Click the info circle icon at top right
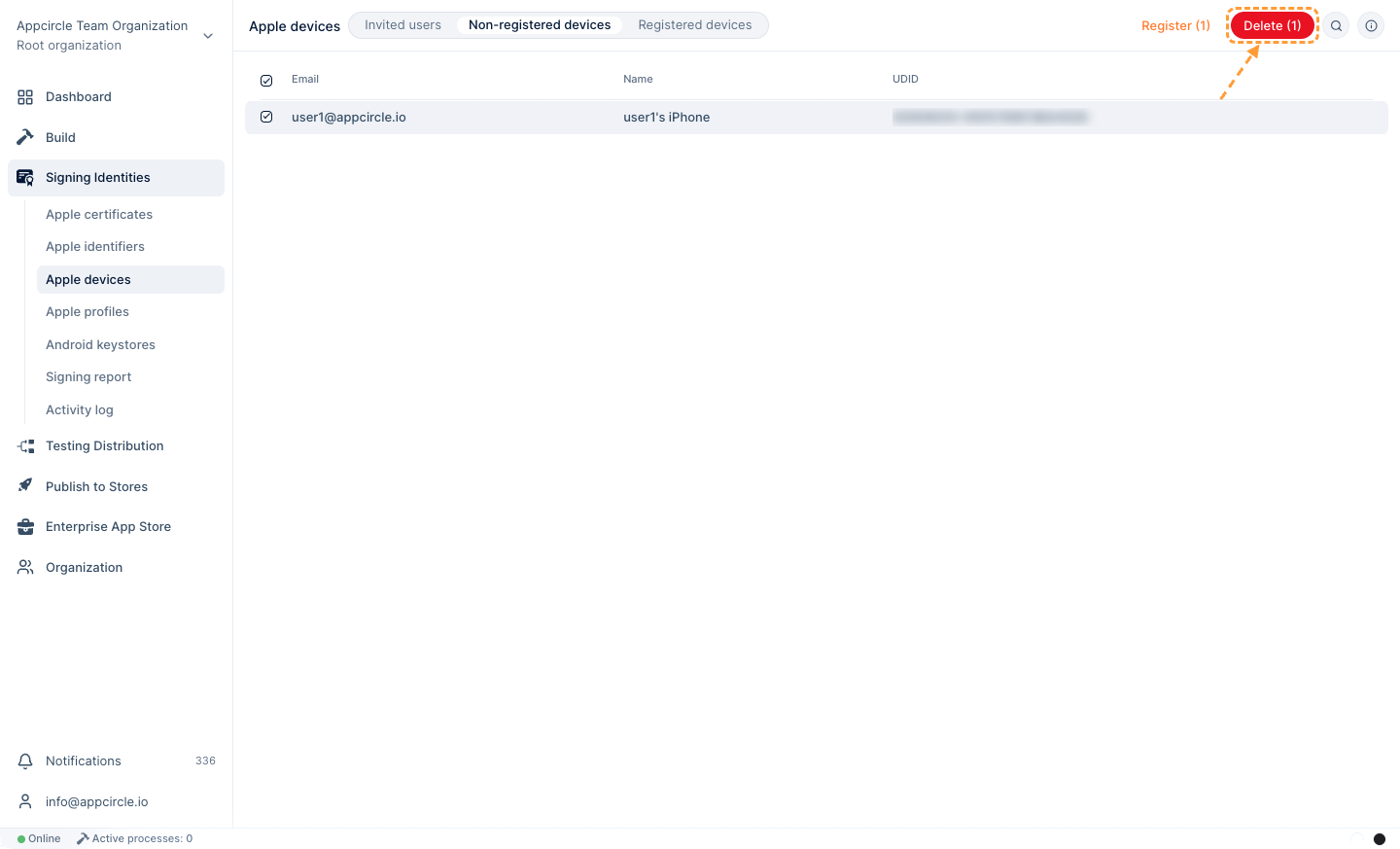Image resolution: width=1400 pixels, height=849 pixels. pos(1371,26)
